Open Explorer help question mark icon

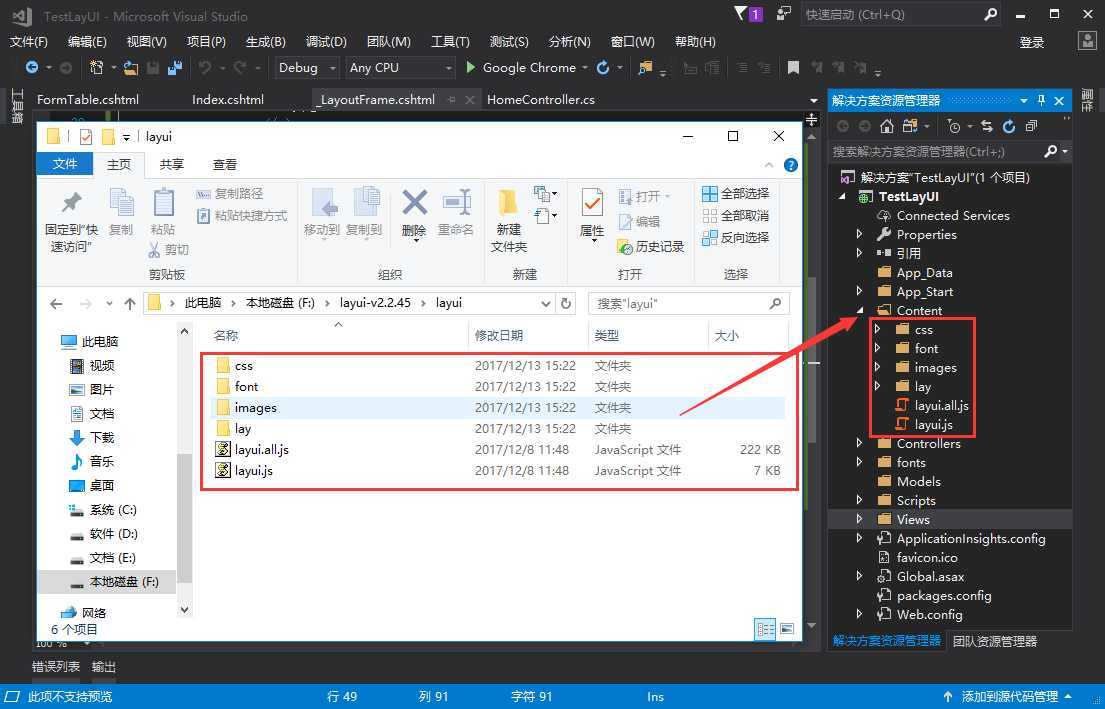point(791,165)
